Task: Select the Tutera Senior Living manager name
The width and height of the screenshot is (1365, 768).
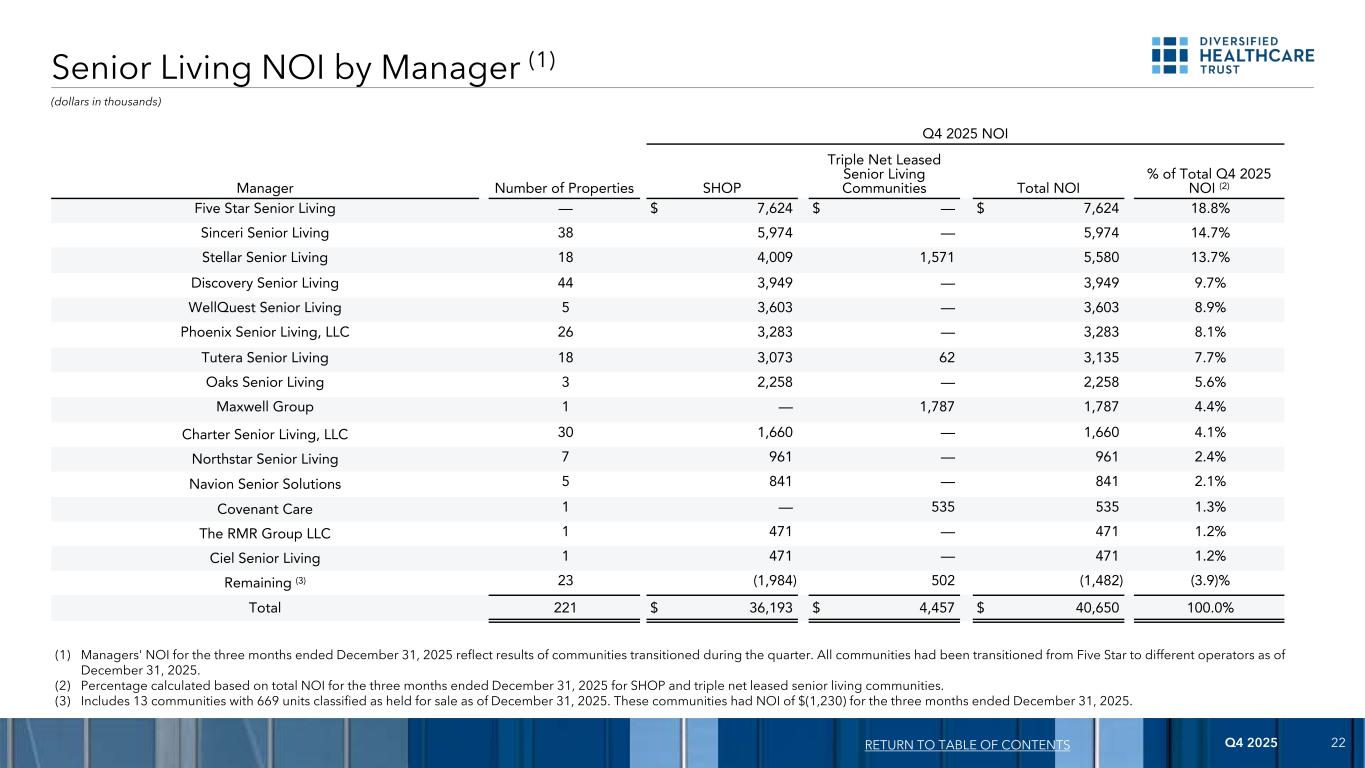Action: pyautogui.click(x=265, y=357)
